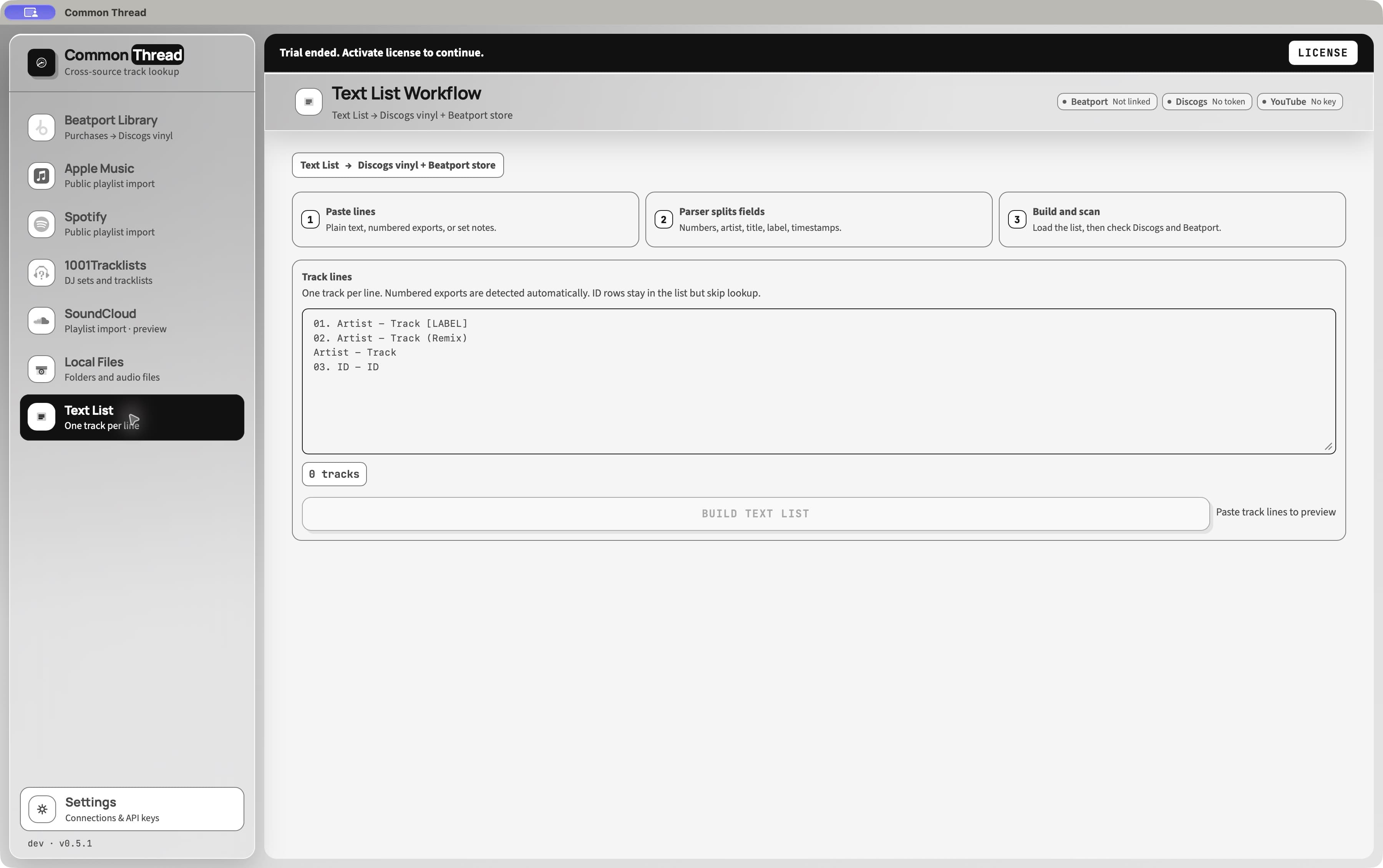The width and height of the screenshot is (1383, 868).
Task: Click the YouTube No key status chip
Action: (1300, 102)
